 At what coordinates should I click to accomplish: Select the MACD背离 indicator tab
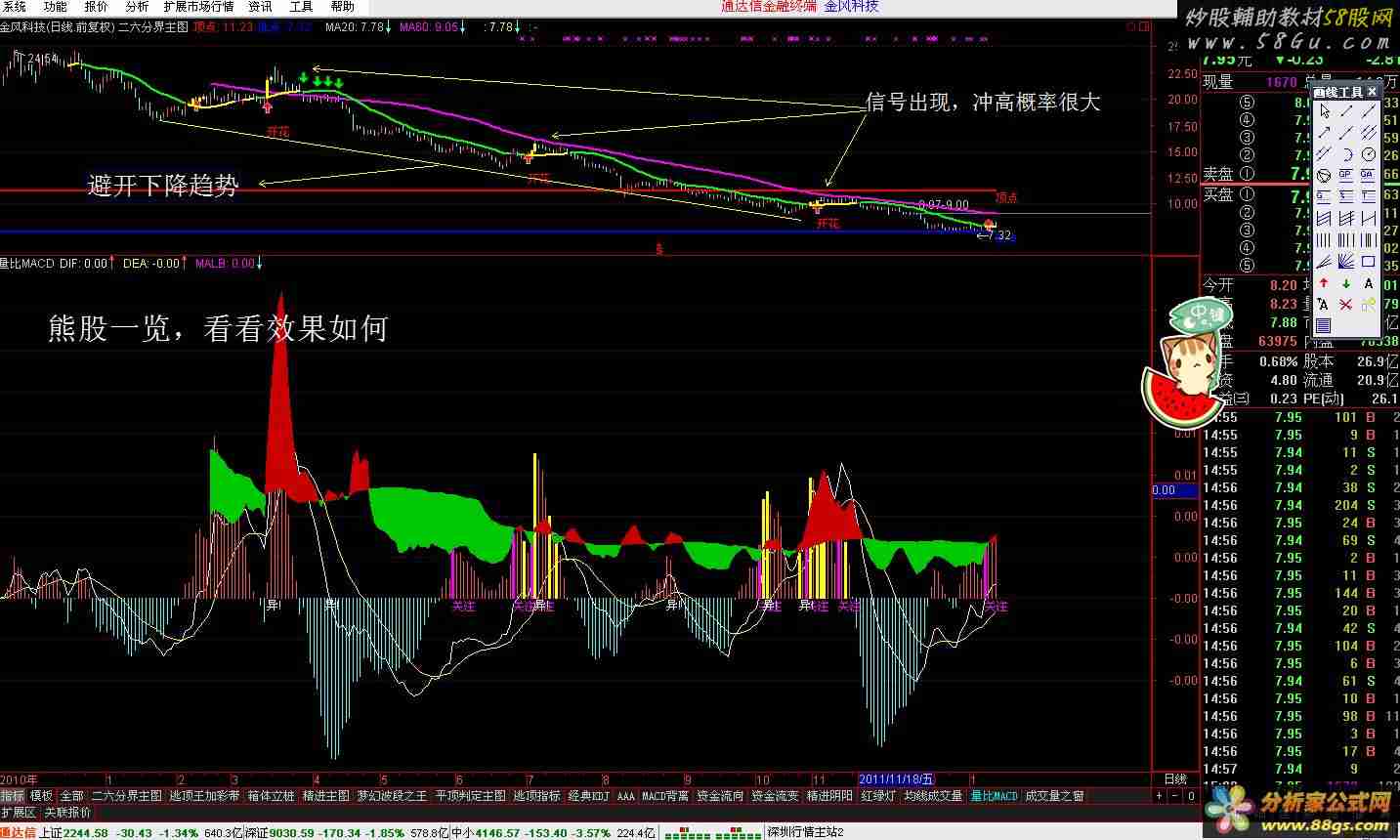click(665, 796)
